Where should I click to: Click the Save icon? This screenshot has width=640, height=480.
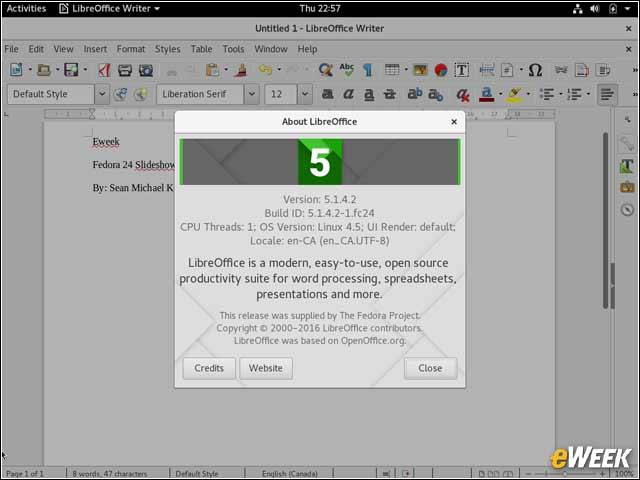coord(71,70)
